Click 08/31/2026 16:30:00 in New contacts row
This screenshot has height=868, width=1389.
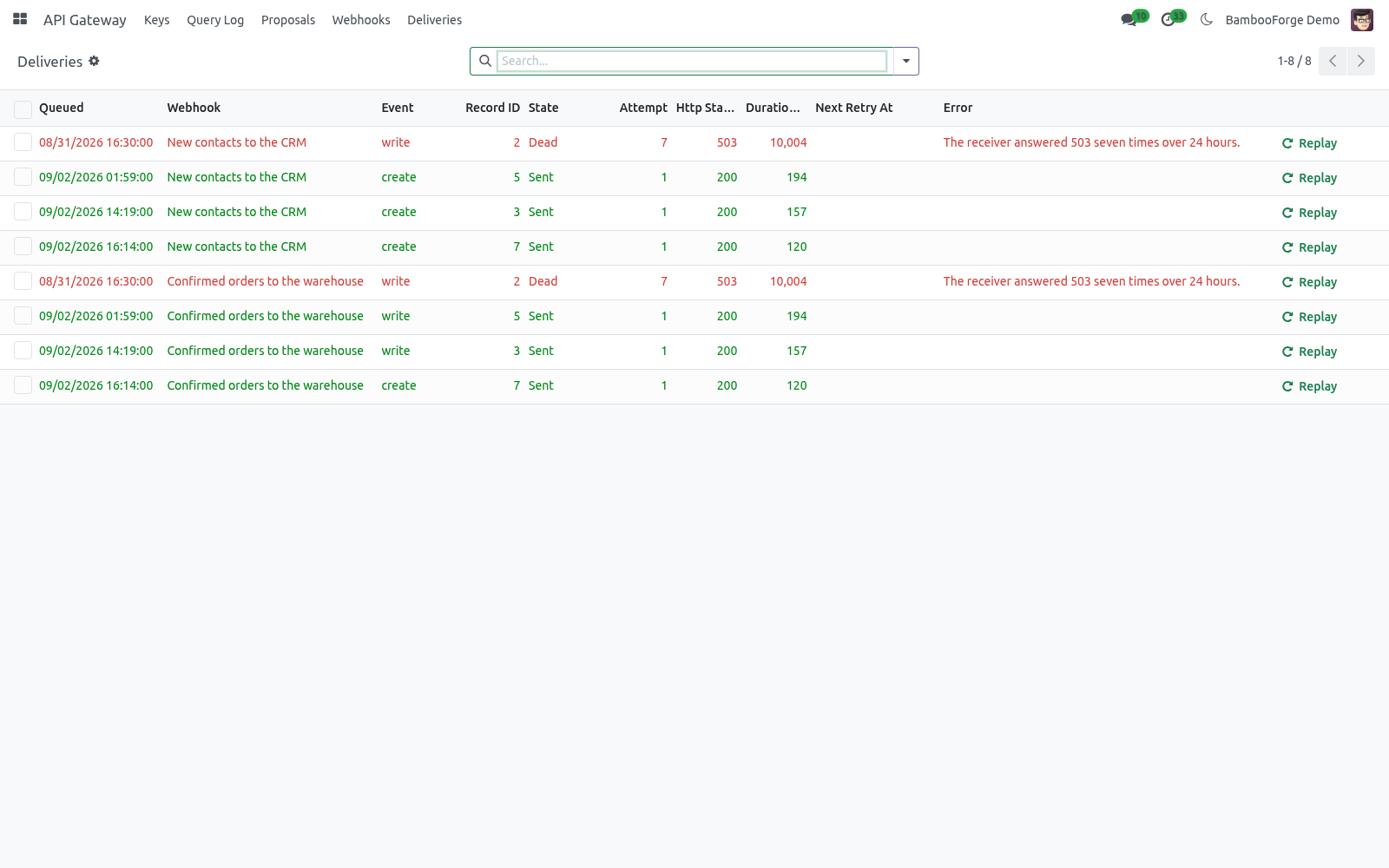(x=95, y=142)
